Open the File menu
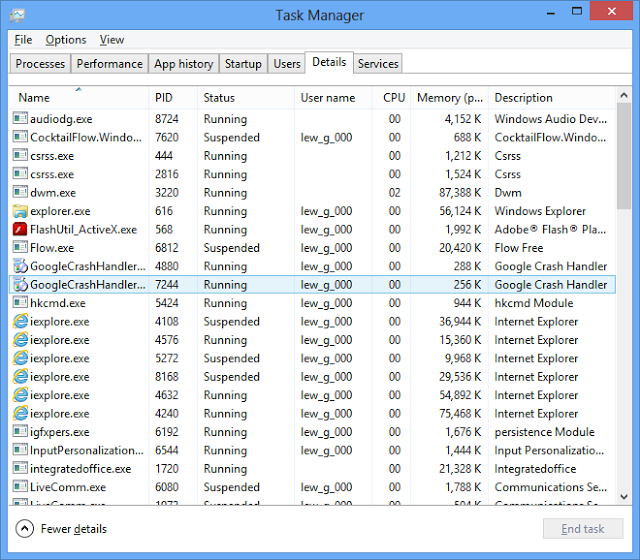The image size is (640, 560). click(x=23, y=40)
